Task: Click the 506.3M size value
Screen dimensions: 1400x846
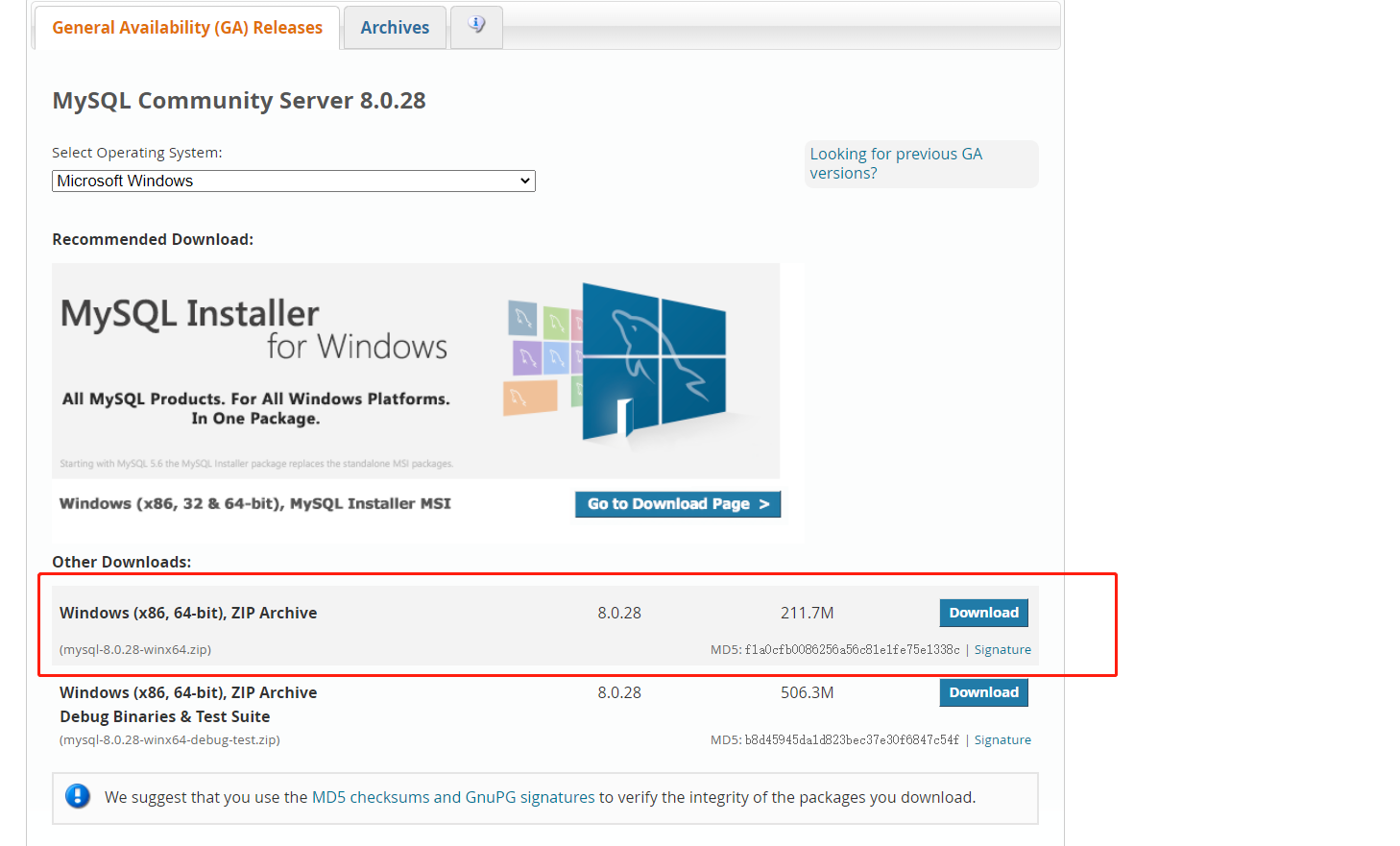Action: pyautogui.click(x=807, y=692)
